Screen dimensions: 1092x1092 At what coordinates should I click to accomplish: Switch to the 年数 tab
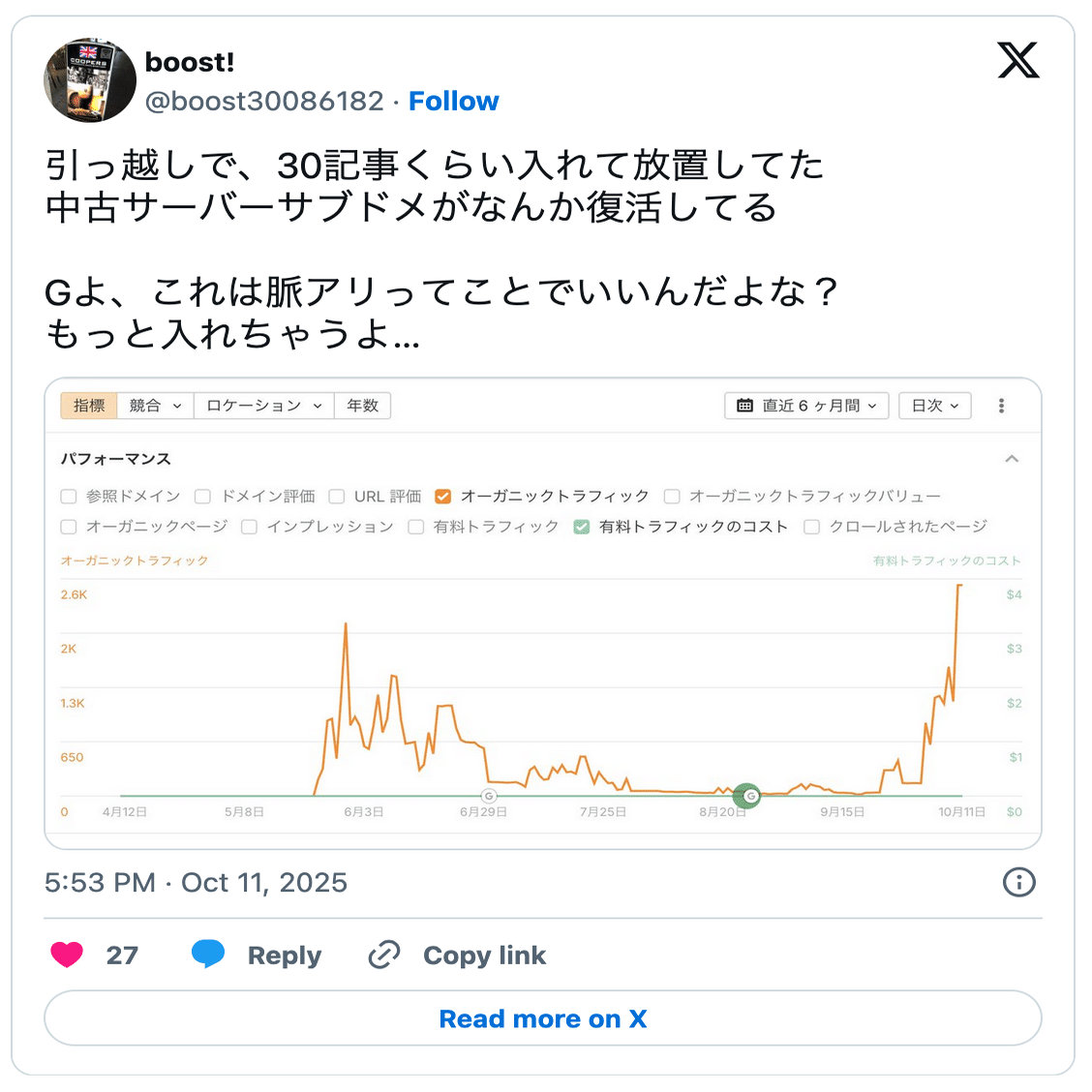click(363, 406)
